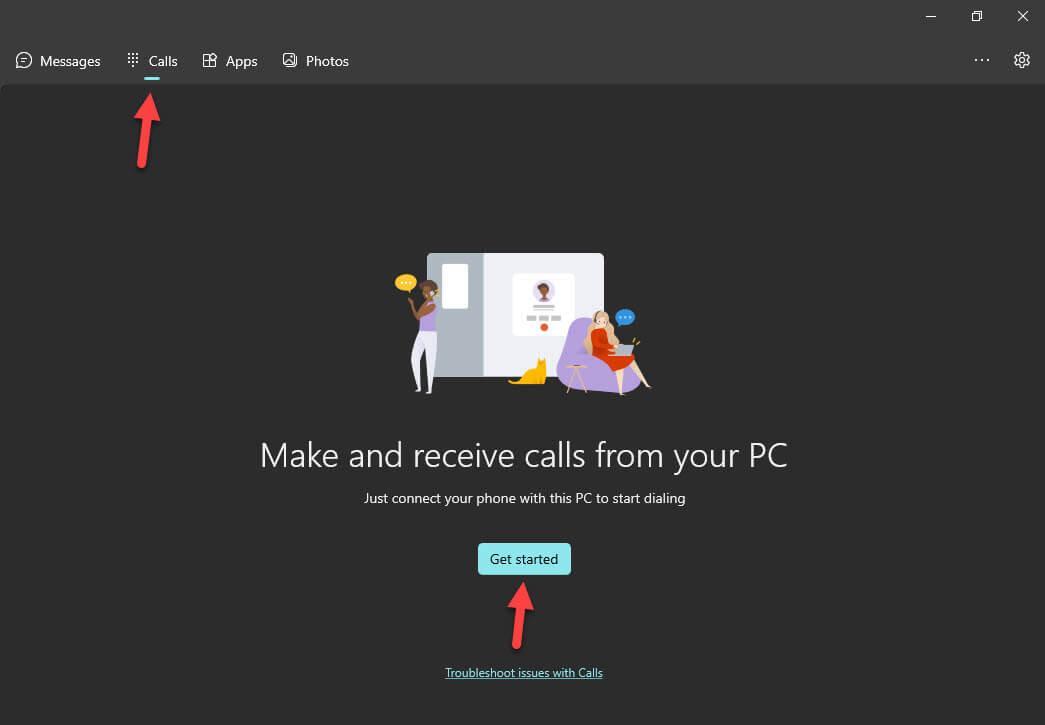
Task: Click the "Just connect your phone" subtitle text
Action: click(524, 498)
